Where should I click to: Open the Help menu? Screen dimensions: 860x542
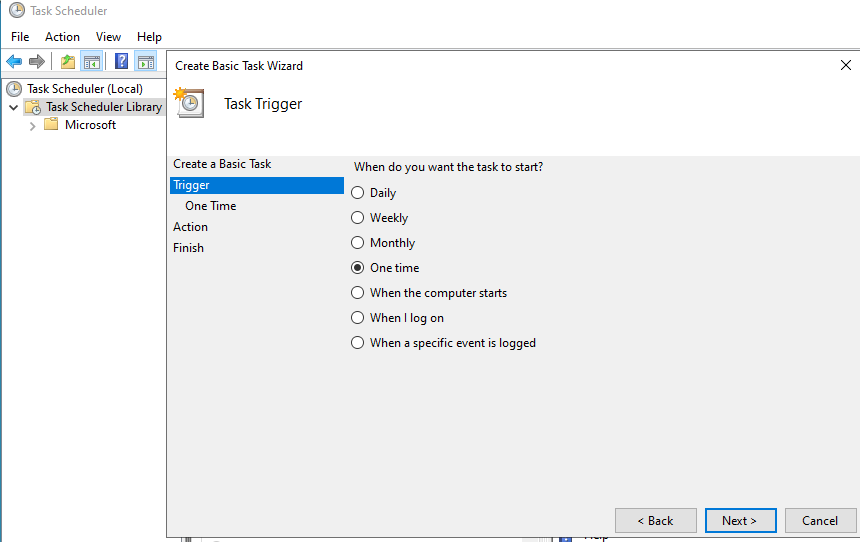point(149,37)
